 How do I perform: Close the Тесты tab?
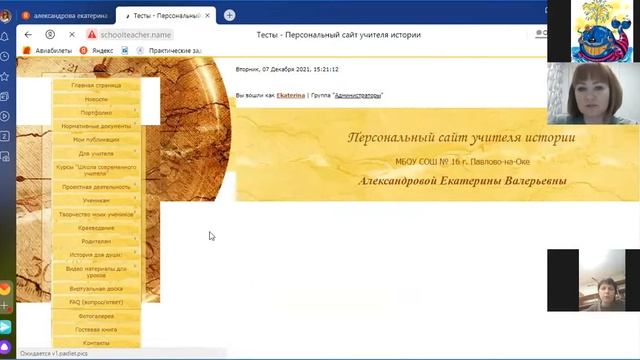pyautogui.click(x=207, y=16)
